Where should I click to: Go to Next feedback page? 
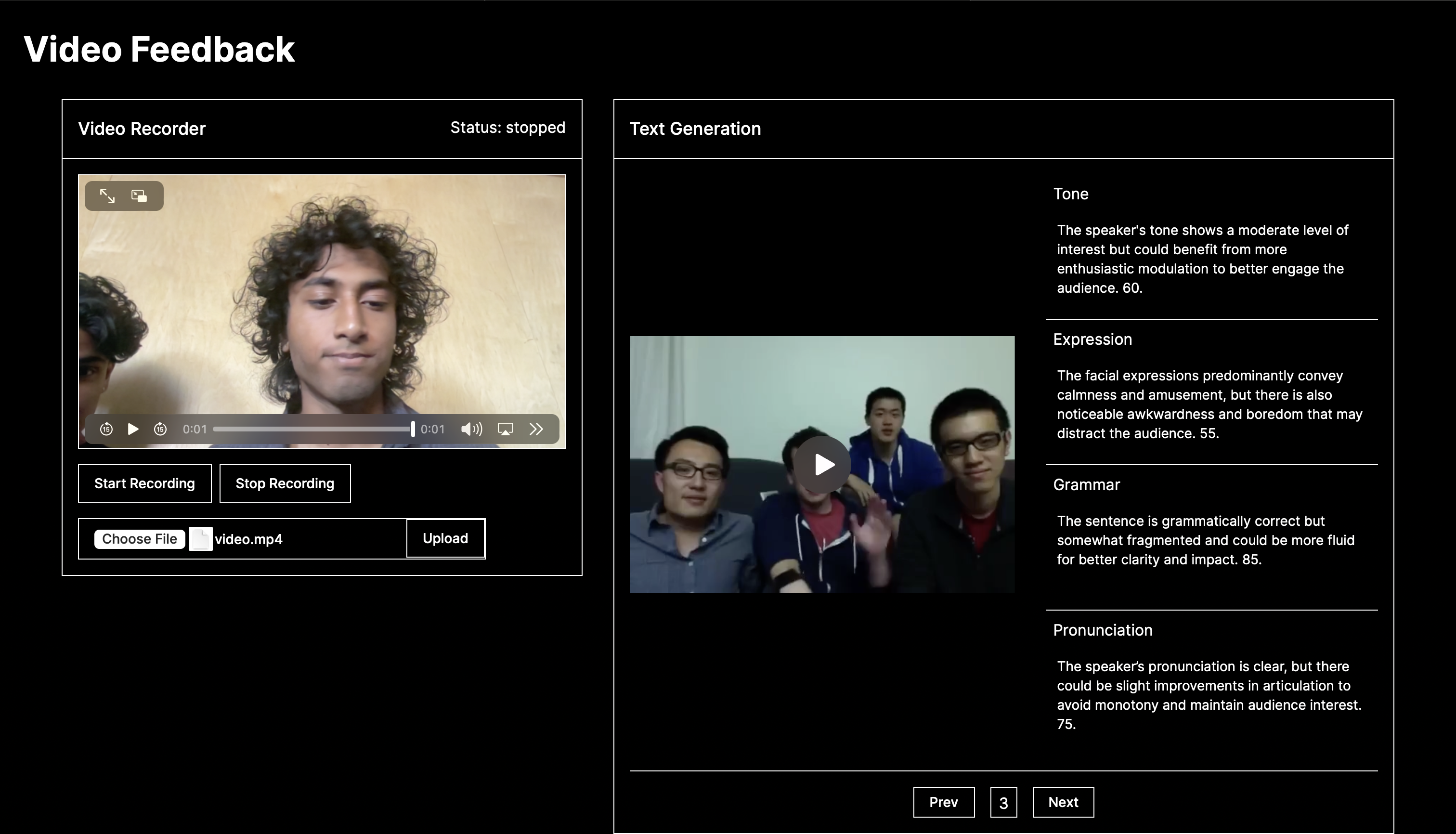pos(1063,802)
